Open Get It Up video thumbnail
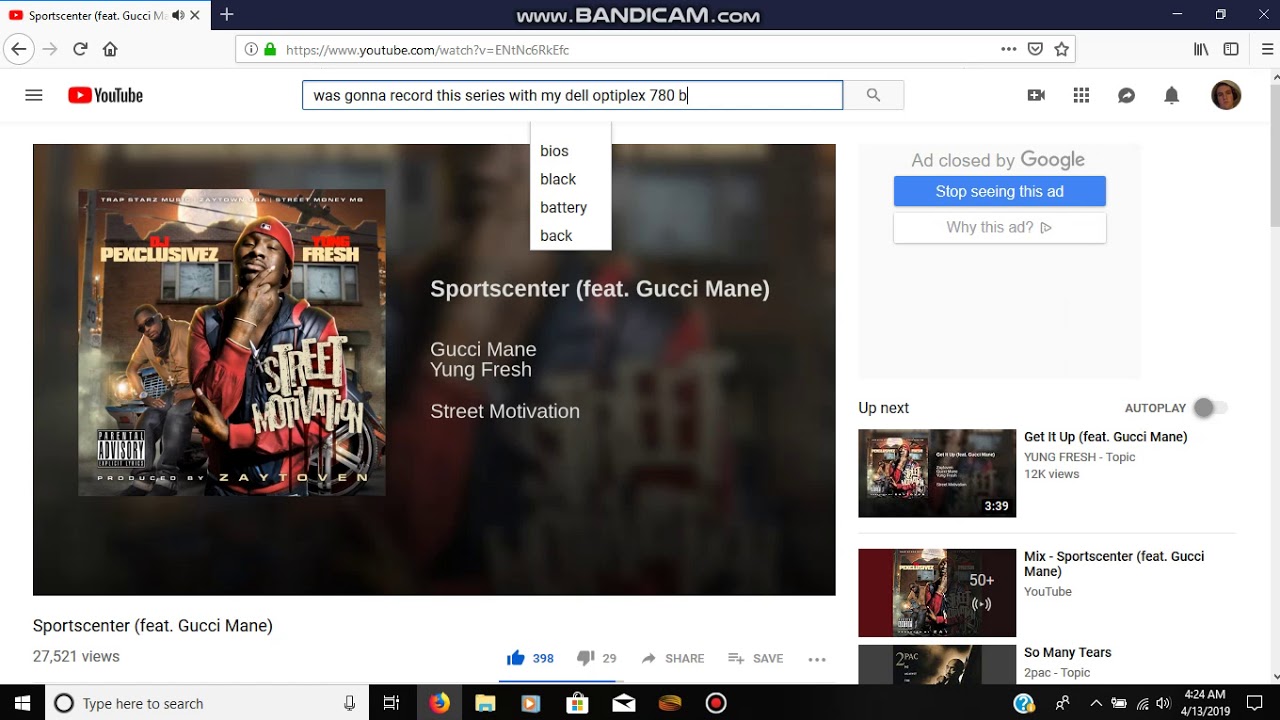 coord(937,473)
